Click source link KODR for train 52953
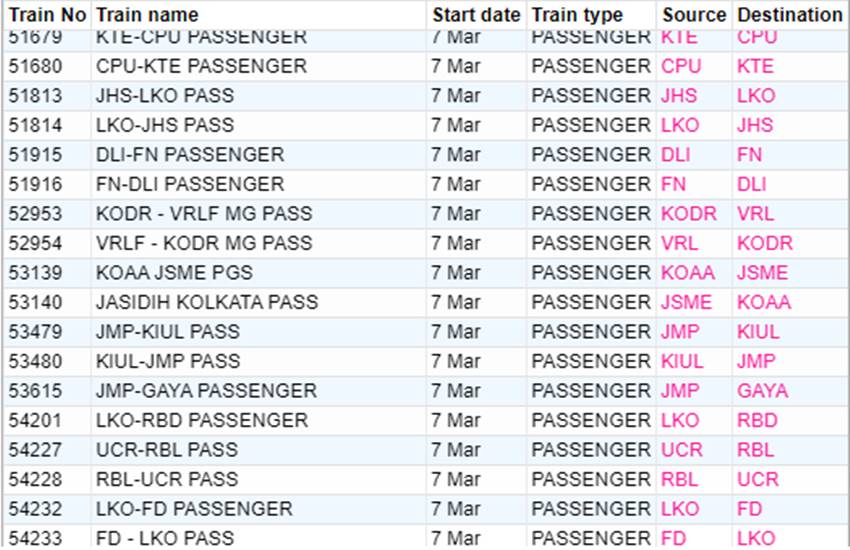The width and height of the screenshot is (850, 550). pos(690,214)
